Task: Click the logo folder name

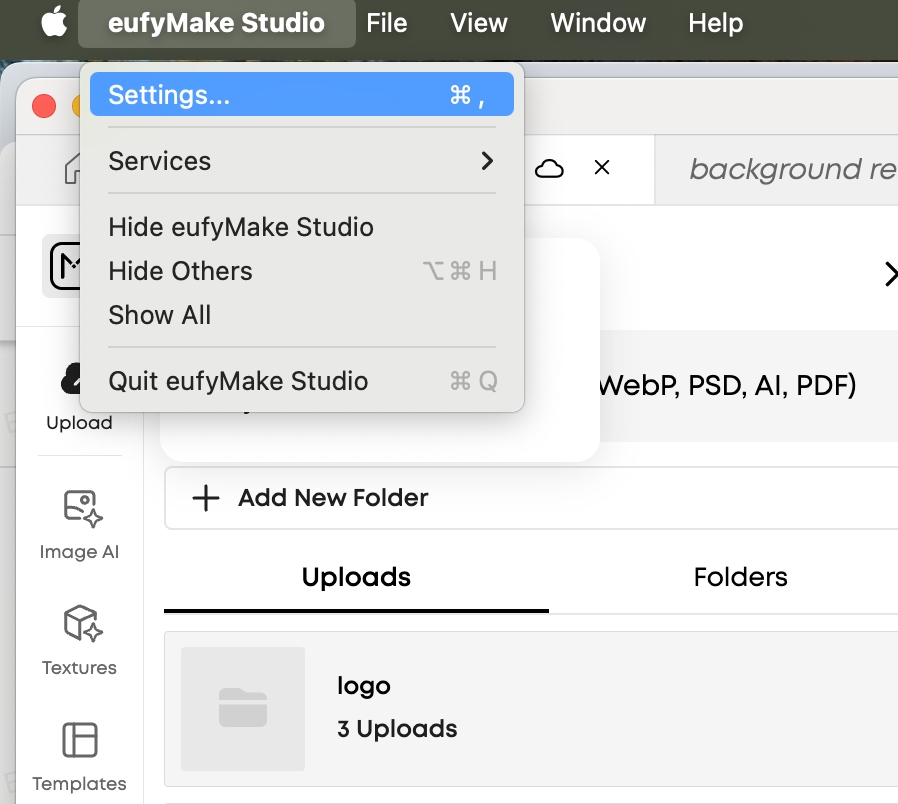Action: pos(364,686)
